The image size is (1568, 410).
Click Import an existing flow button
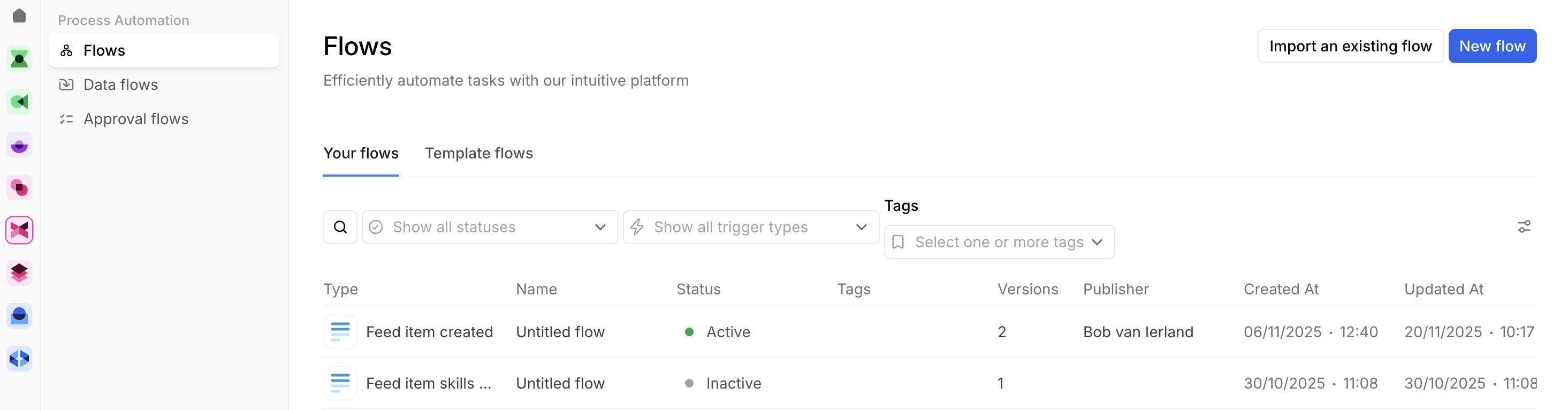coord(1350,47)
